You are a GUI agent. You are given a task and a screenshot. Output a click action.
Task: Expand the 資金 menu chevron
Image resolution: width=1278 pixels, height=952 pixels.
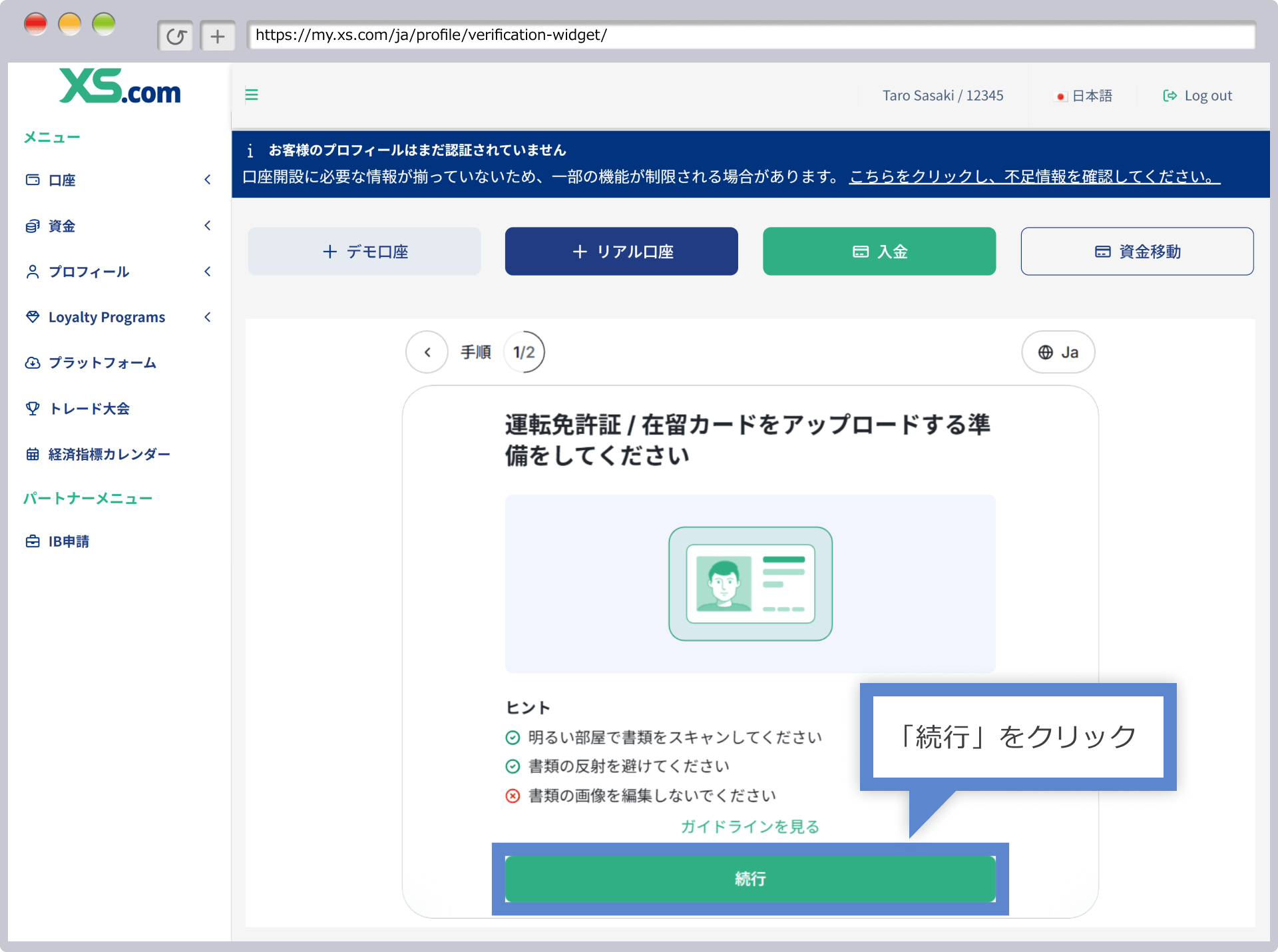tap(208, 226)
